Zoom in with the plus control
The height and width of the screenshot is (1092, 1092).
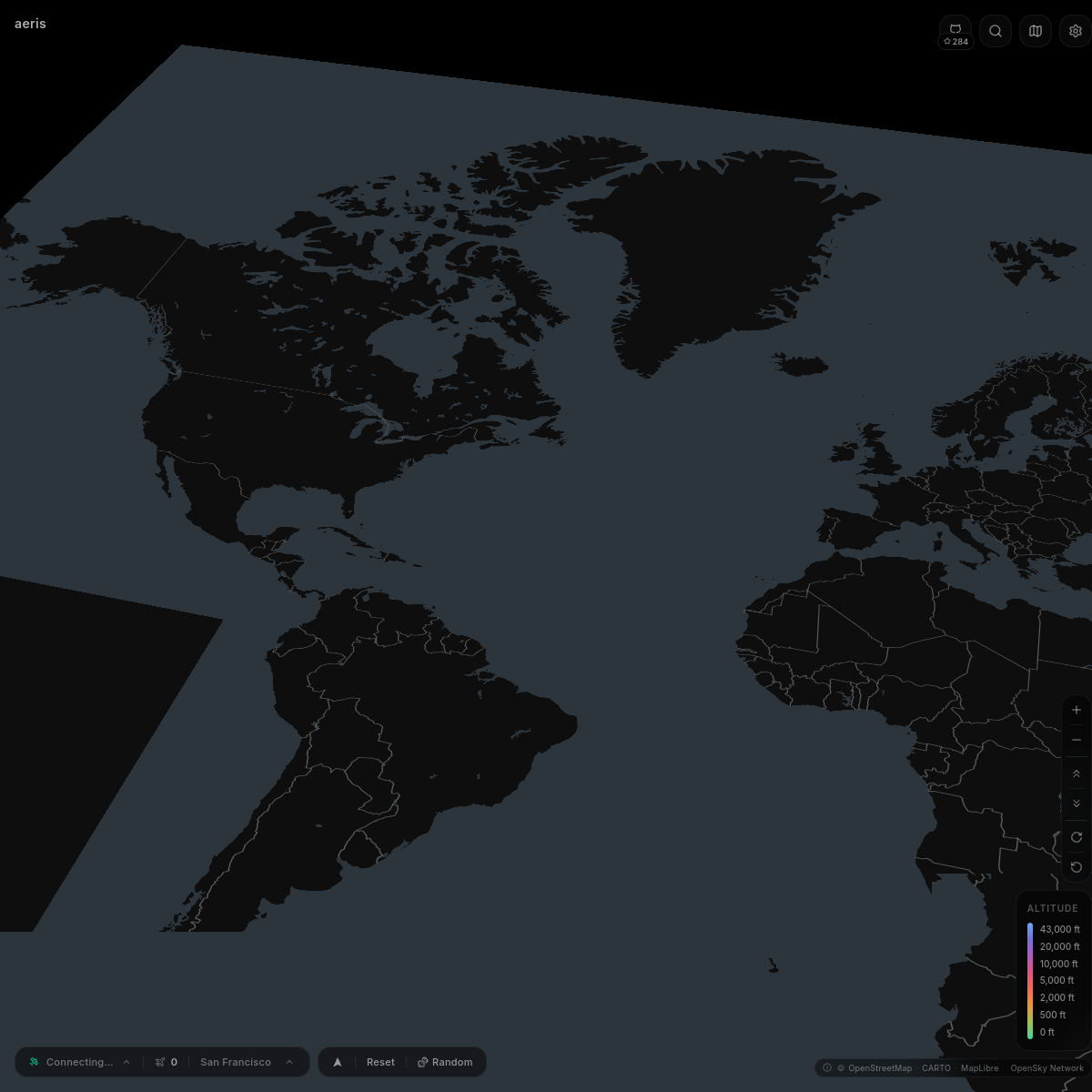(x=1077, y=710)
